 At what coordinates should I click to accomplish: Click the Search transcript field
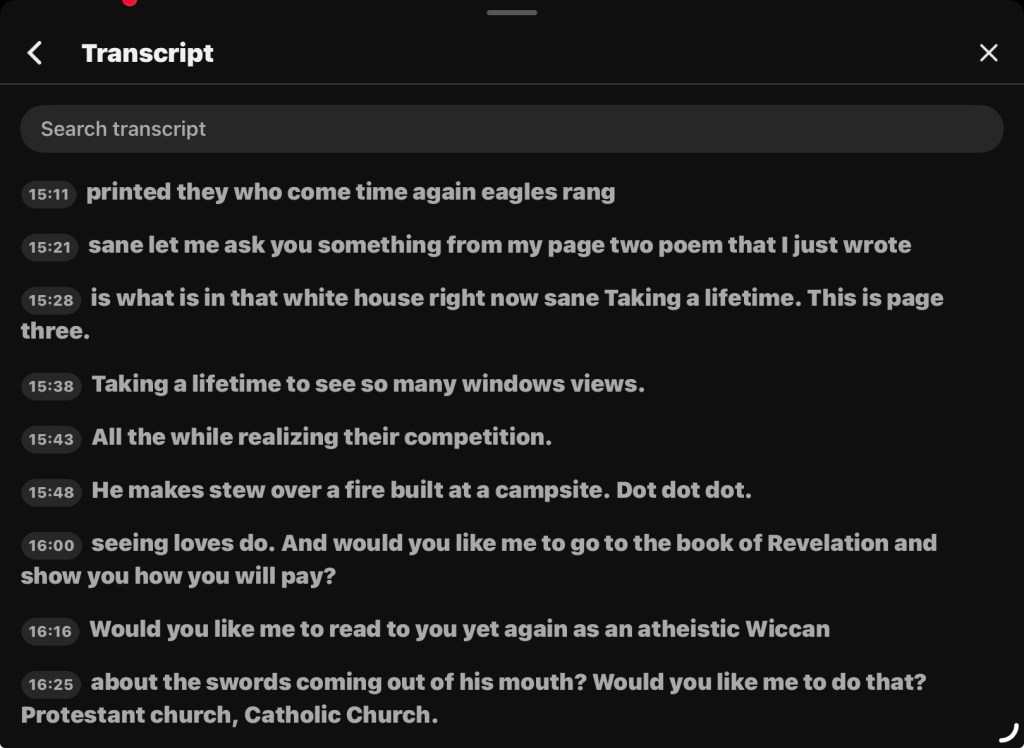pyautogui.click(x=511, y=129)
